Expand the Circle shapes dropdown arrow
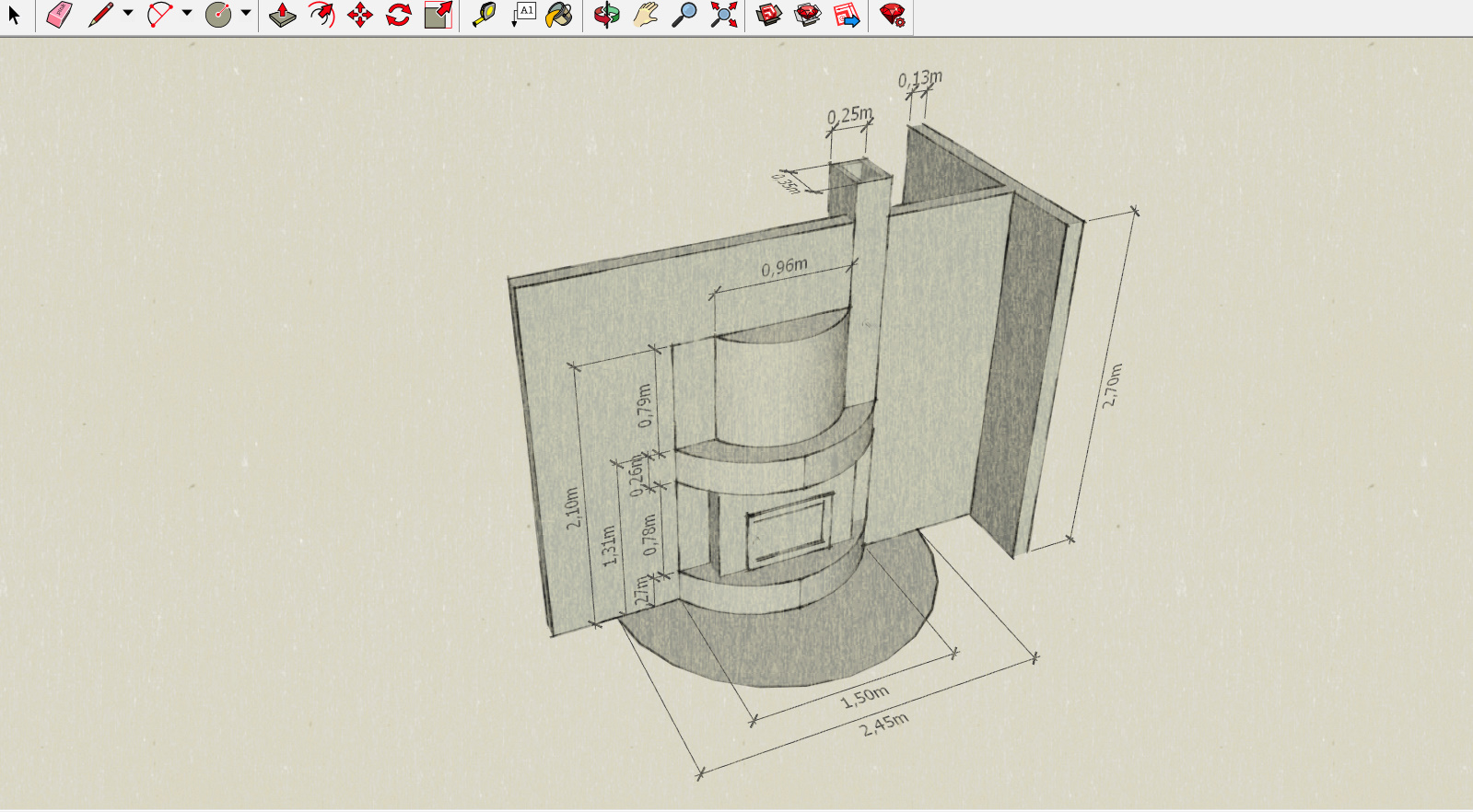This screenshot has width=1473, height=812. pos(246,13)
